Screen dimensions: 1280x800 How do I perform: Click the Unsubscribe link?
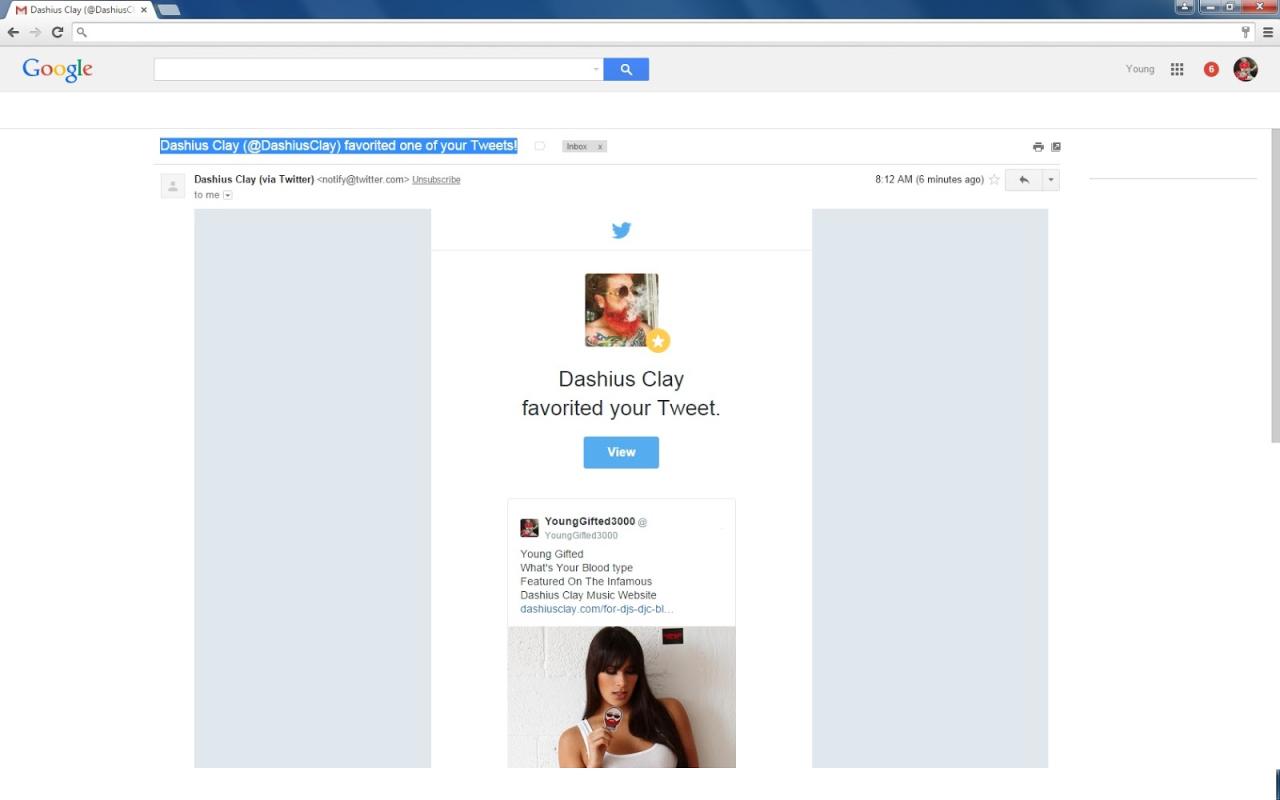(436, 180)
